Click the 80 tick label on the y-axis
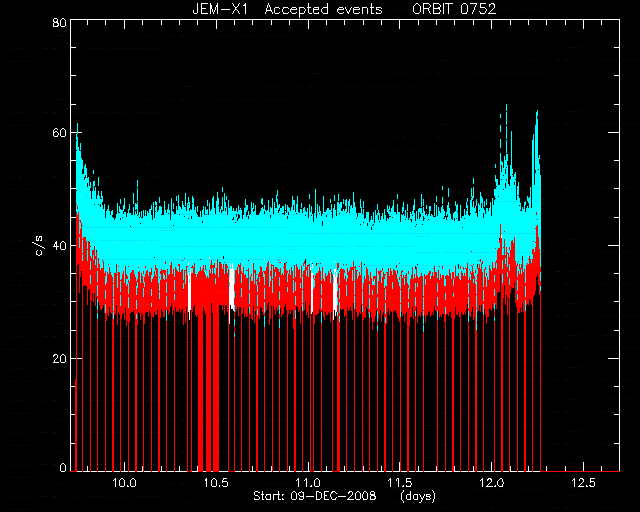The image size is (640, 512). 60,22
